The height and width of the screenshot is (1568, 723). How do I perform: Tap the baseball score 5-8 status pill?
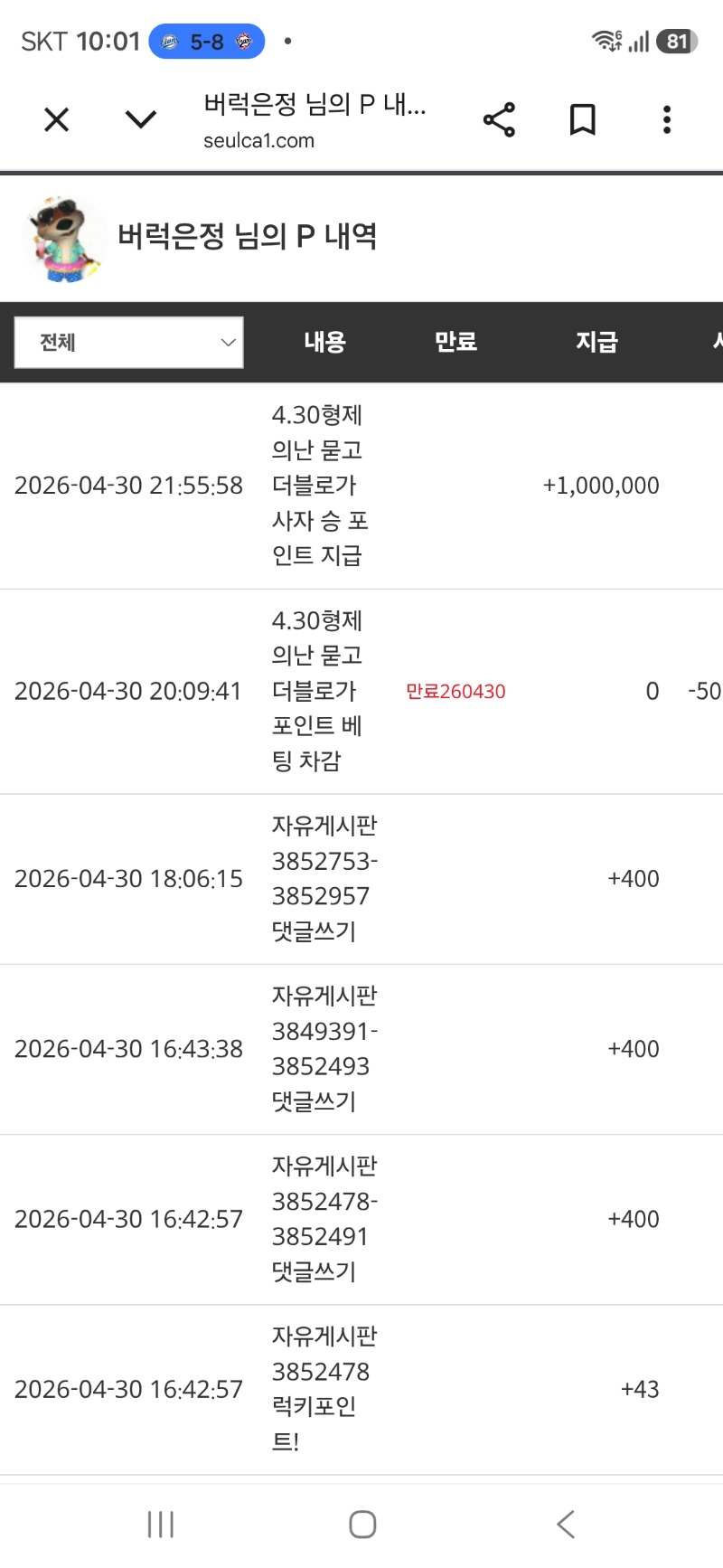pyautogui.click(x=206, y=42)
